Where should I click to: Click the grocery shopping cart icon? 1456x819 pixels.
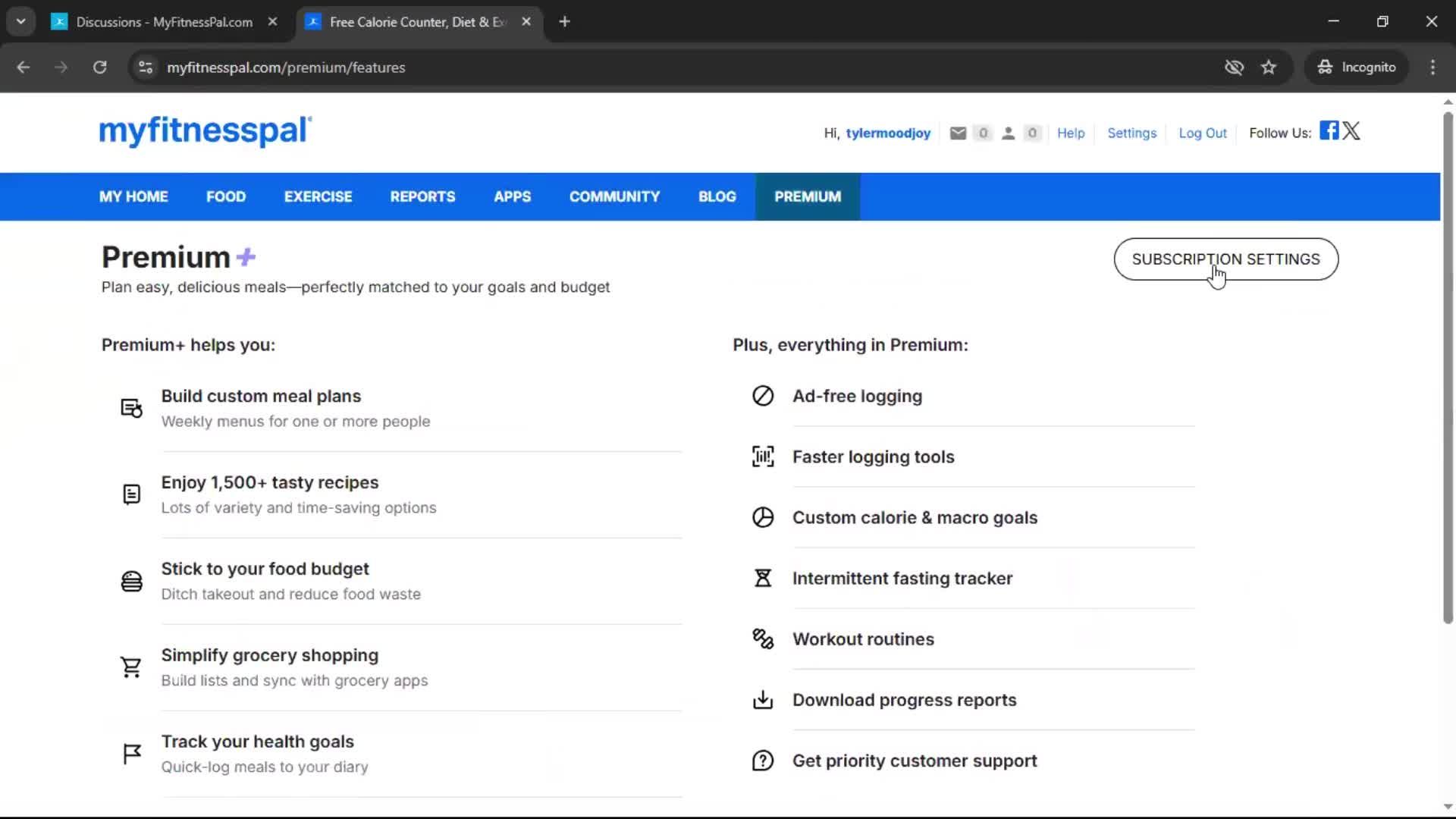point(131,667)
